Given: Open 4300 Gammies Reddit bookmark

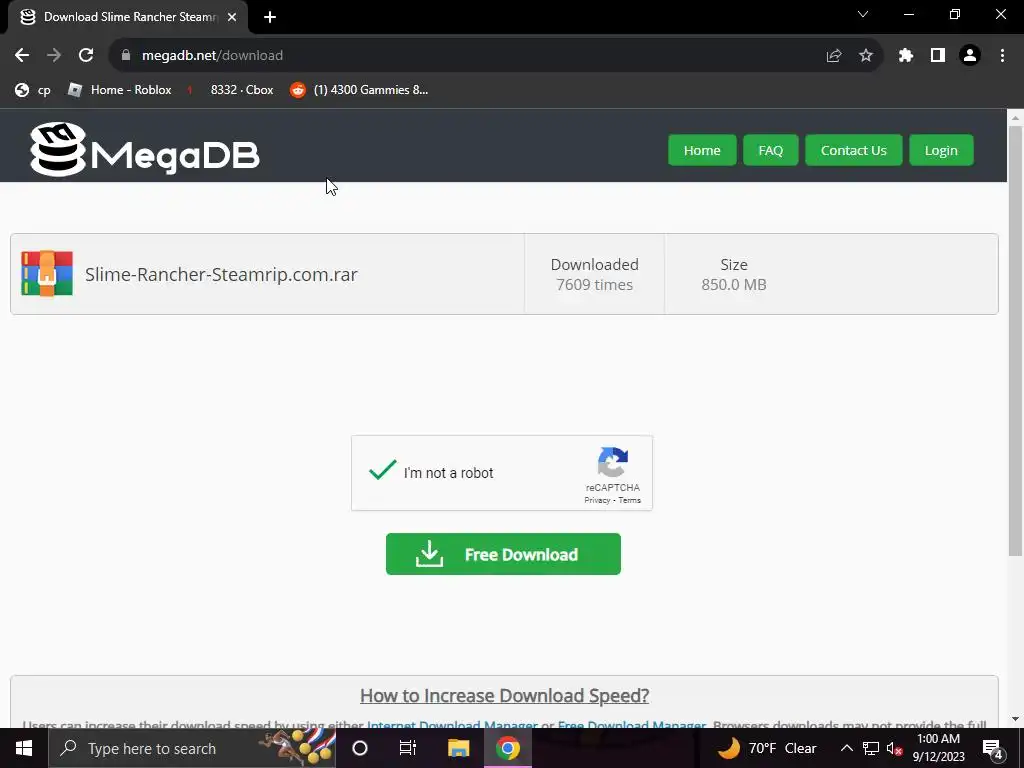Looking at the screenshot, I should pos(359,90).
